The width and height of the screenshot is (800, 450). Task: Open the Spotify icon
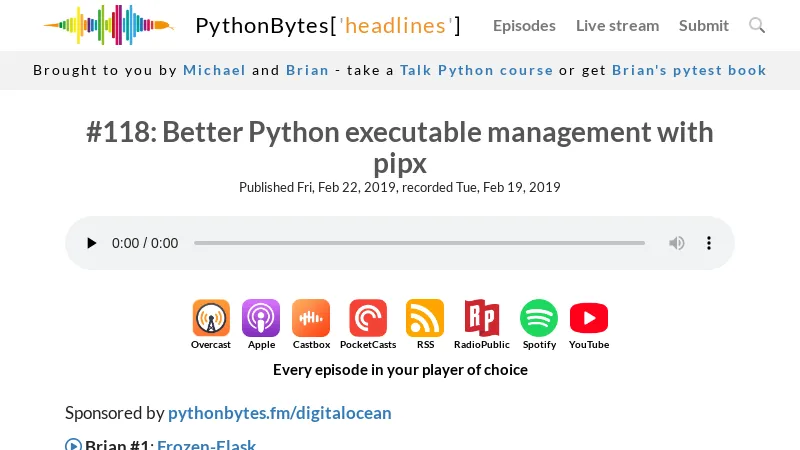coord(539,318)
